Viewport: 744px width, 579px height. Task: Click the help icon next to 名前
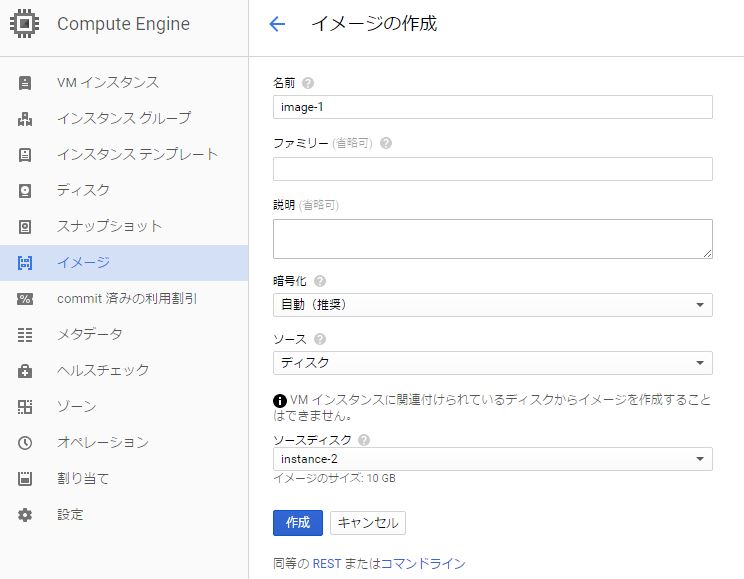click(x=308, y=83)
